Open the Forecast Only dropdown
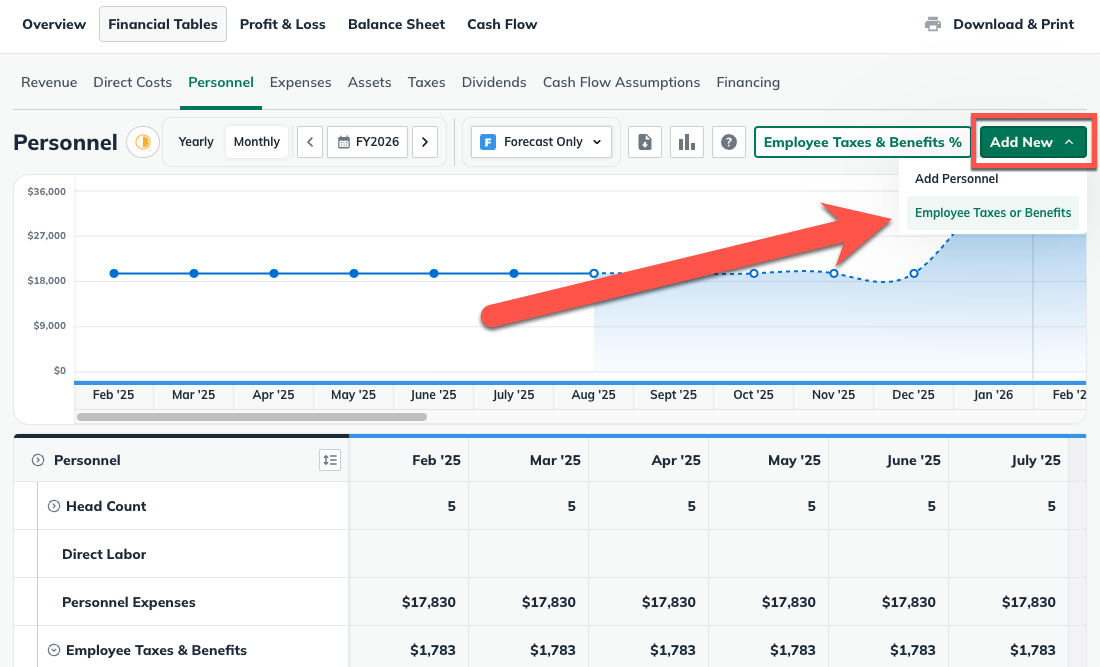Image resolution: width=1100 pixels, height=667 pixels. (x=541, y=142)
